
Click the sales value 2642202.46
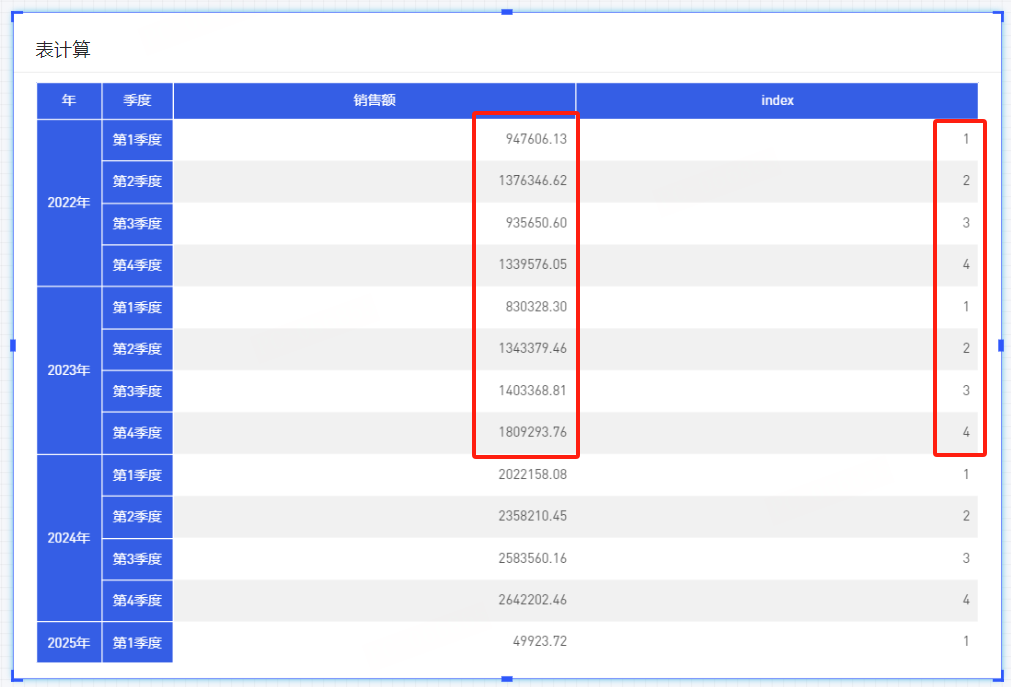point(532,600)
